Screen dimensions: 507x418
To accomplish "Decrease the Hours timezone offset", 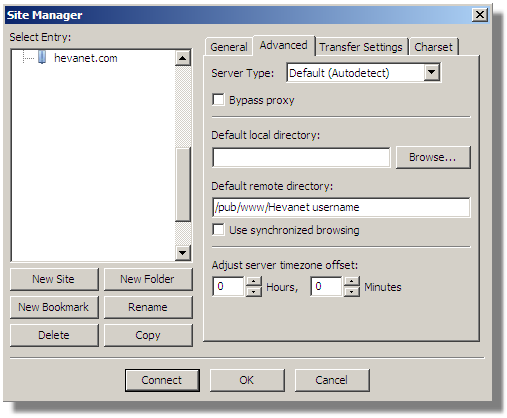I will [x=254, y=292].
